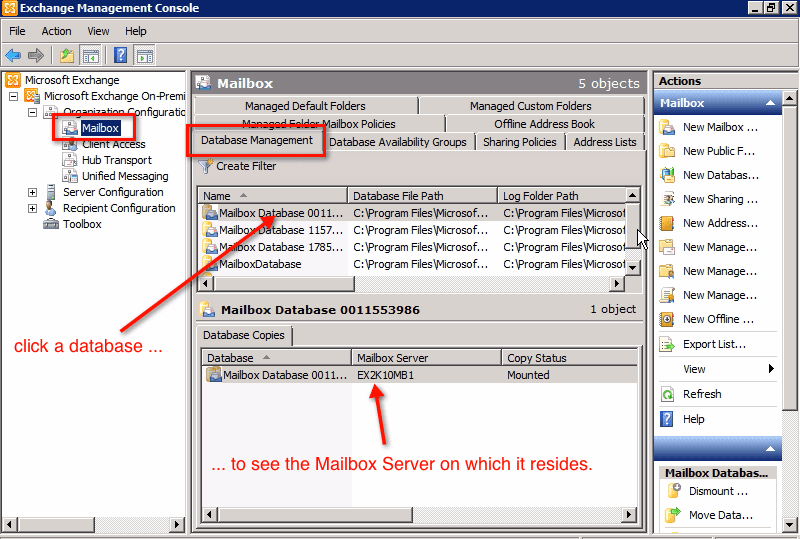Open the View submenu arrow

click(771, 369)
